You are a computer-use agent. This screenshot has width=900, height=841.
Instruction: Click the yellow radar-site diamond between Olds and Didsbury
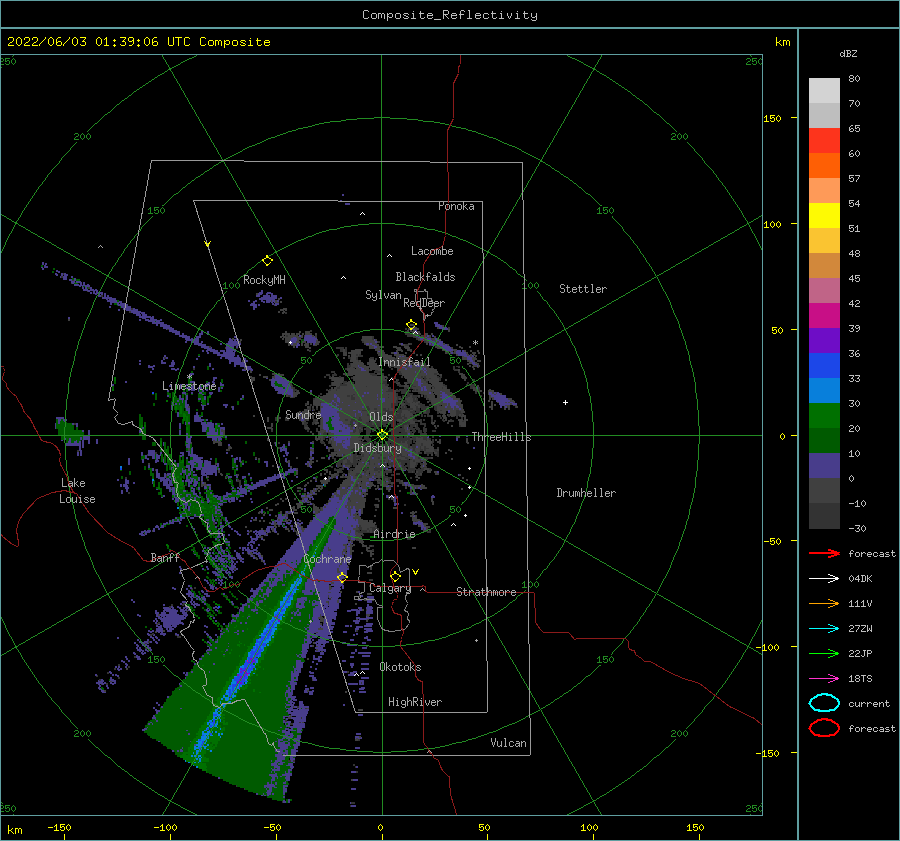[x=382, y=435]
